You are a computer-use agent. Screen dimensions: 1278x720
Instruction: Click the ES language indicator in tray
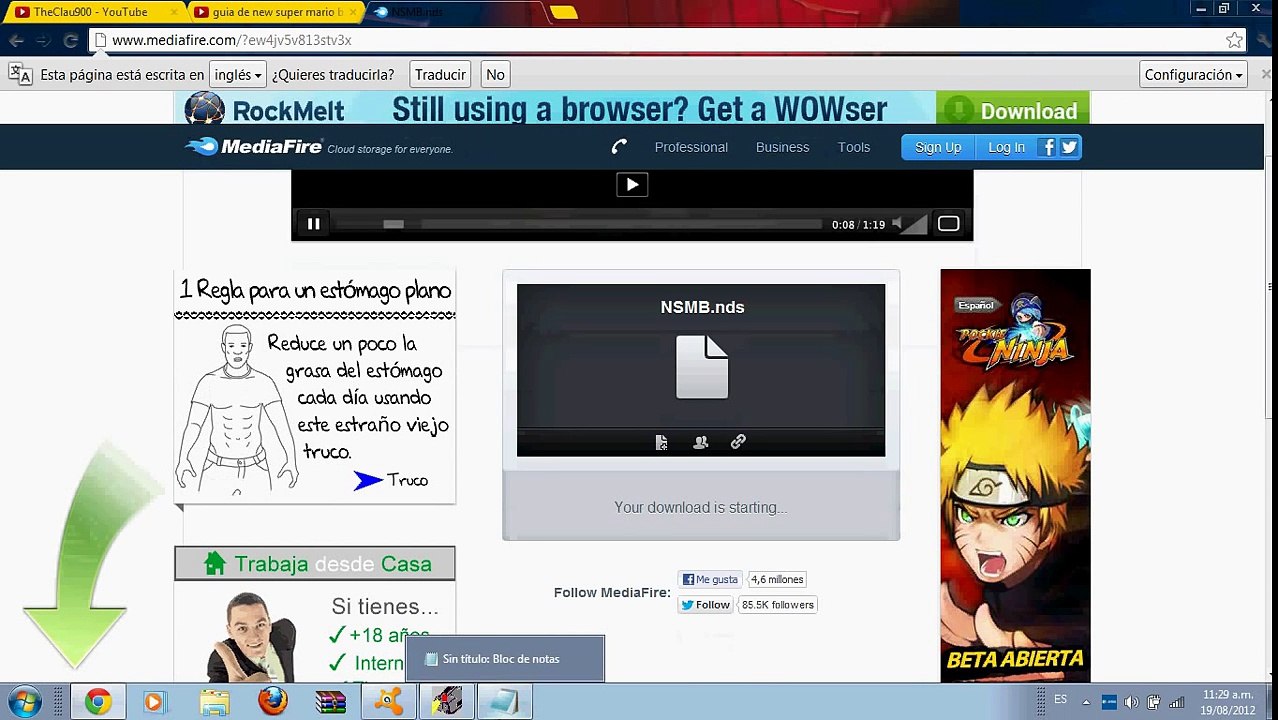pos(1061,699)
